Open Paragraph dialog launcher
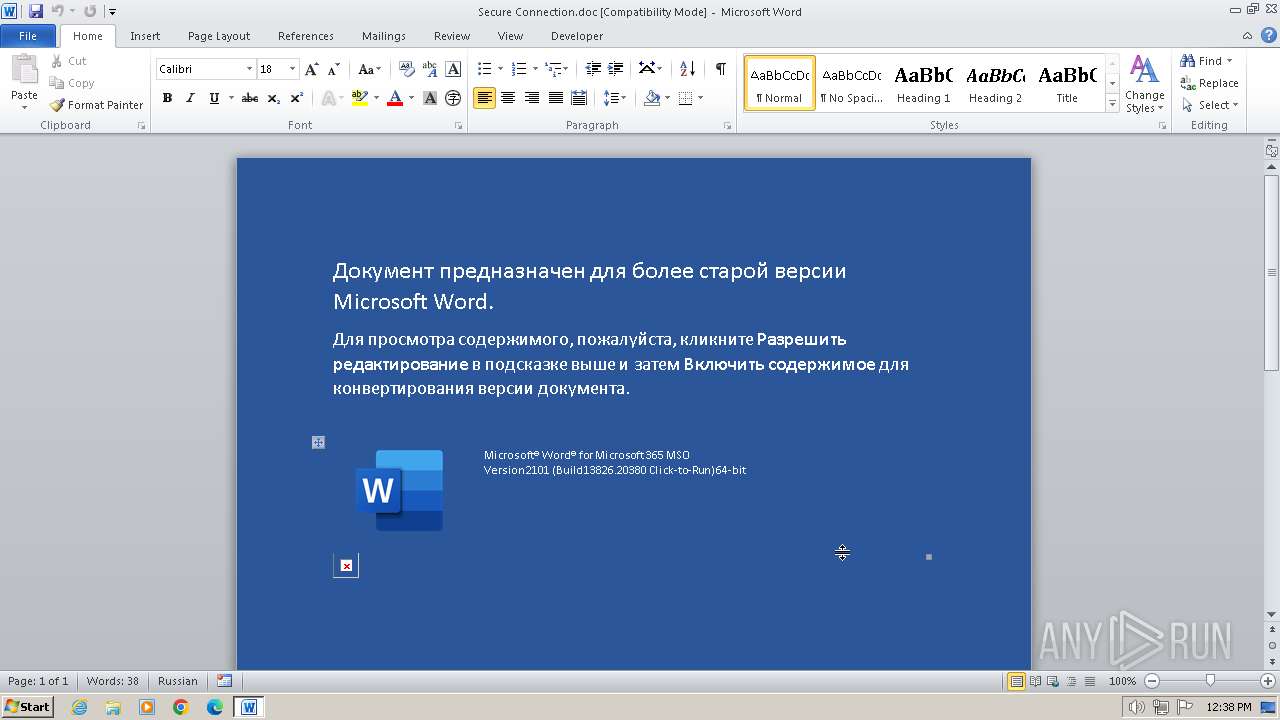Screen dimensions: 1280x720 [730, 126]
